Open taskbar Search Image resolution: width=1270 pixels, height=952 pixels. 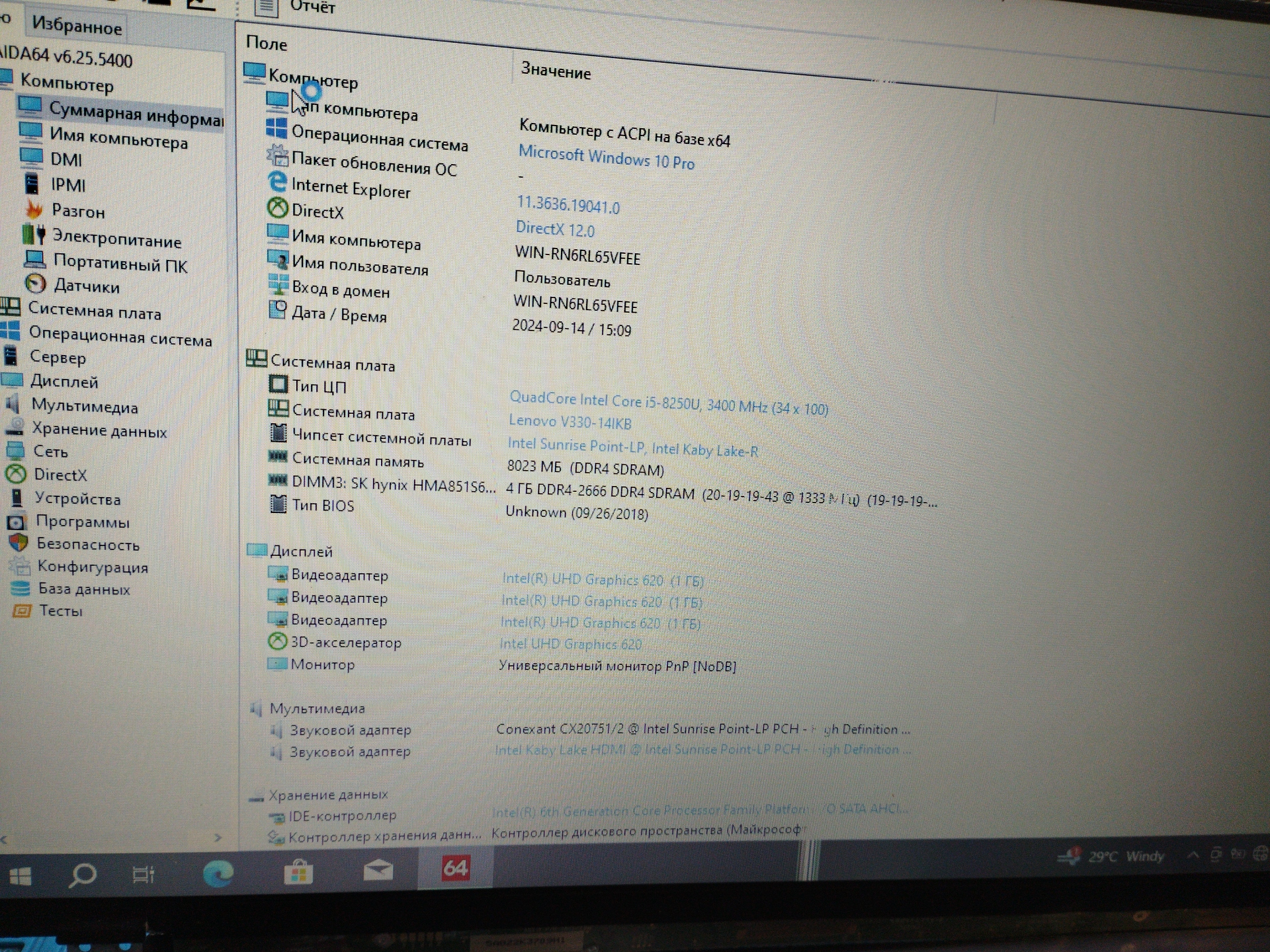[x=82, y=875]
